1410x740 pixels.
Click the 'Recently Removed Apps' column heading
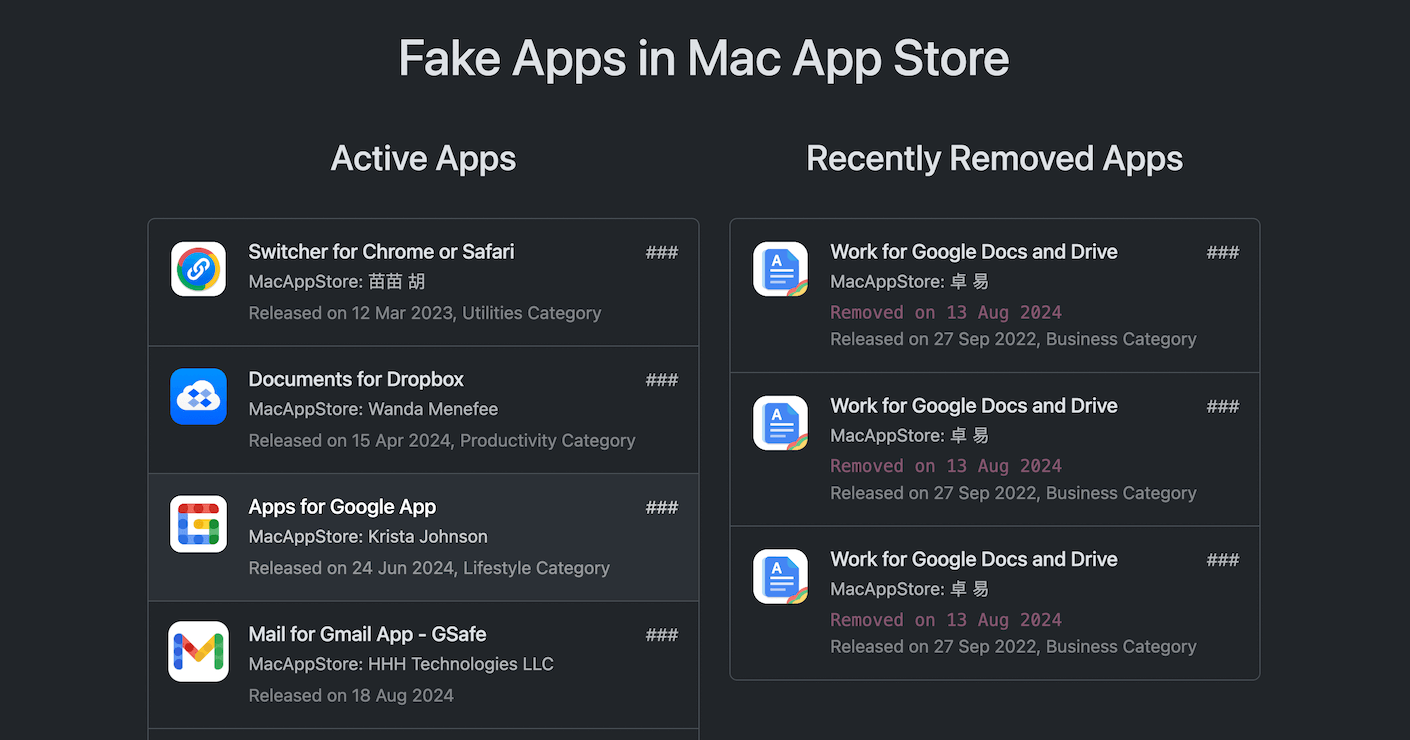995,158
